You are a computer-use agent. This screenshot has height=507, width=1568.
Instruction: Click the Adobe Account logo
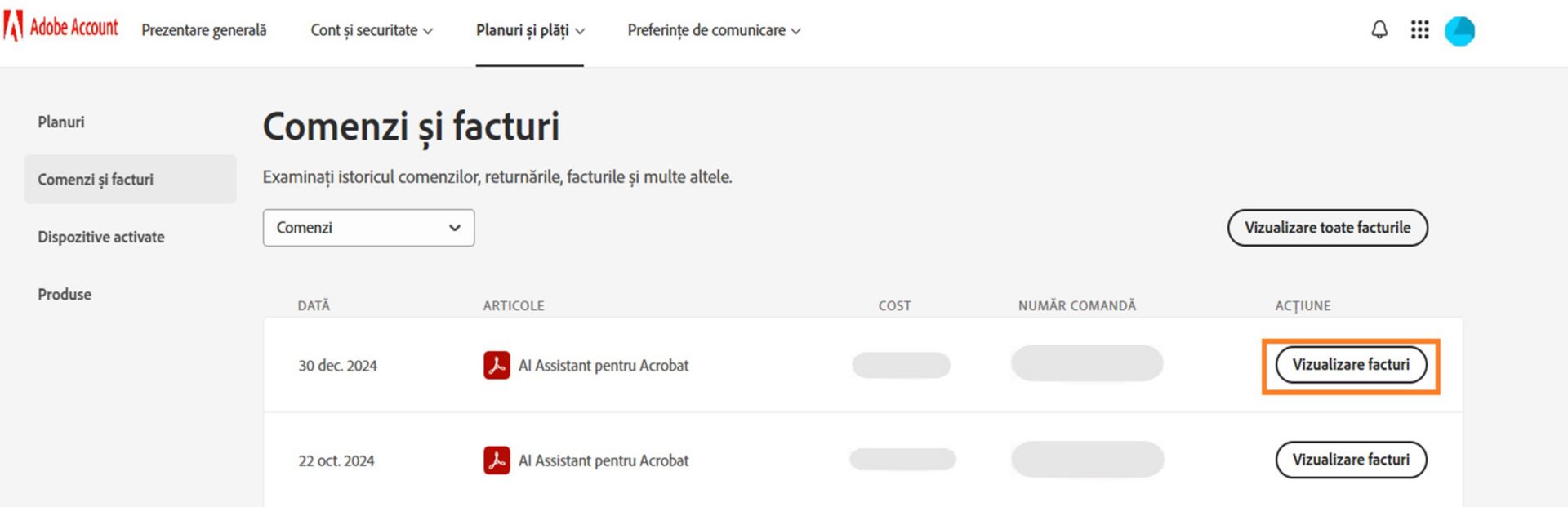coord(61,28)
